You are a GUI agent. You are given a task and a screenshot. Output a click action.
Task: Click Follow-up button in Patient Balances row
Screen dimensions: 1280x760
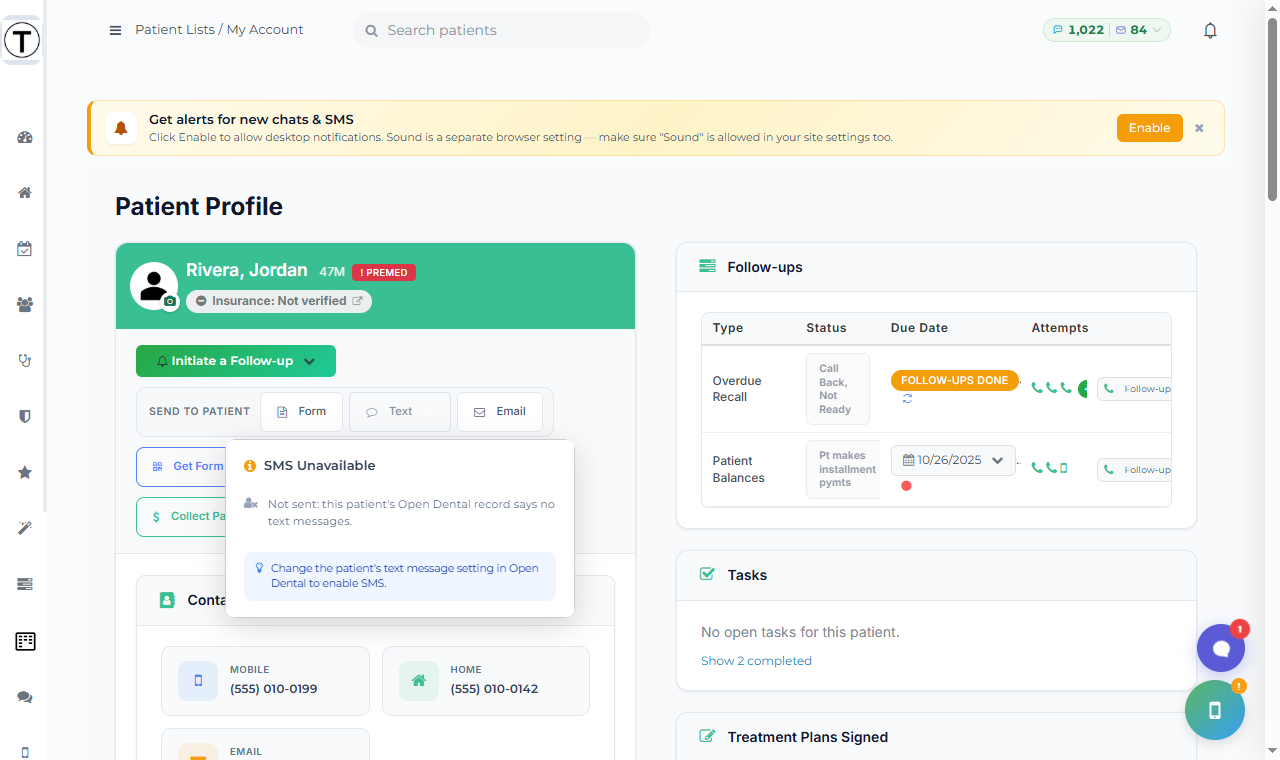1134,469
